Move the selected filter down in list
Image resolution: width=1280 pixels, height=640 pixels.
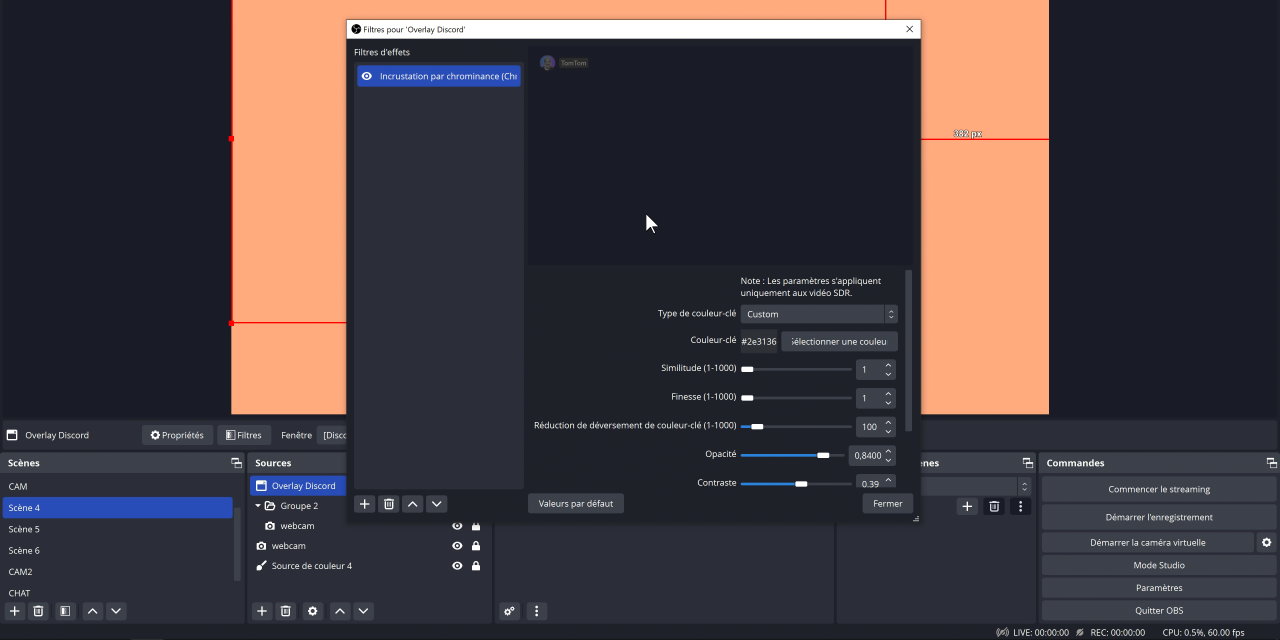(437, 504)
